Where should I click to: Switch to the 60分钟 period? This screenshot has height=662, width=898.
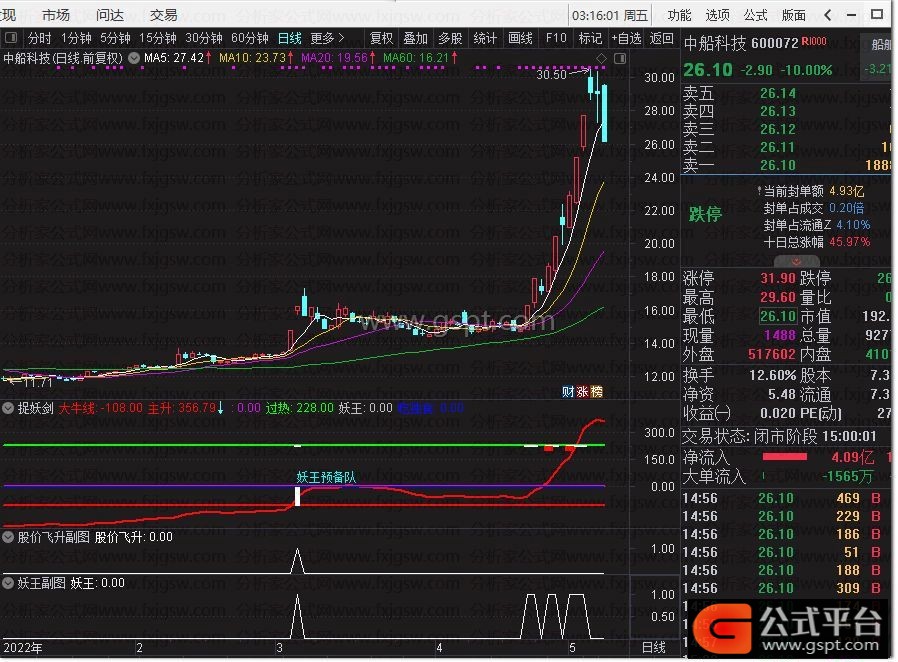[249, 38]
